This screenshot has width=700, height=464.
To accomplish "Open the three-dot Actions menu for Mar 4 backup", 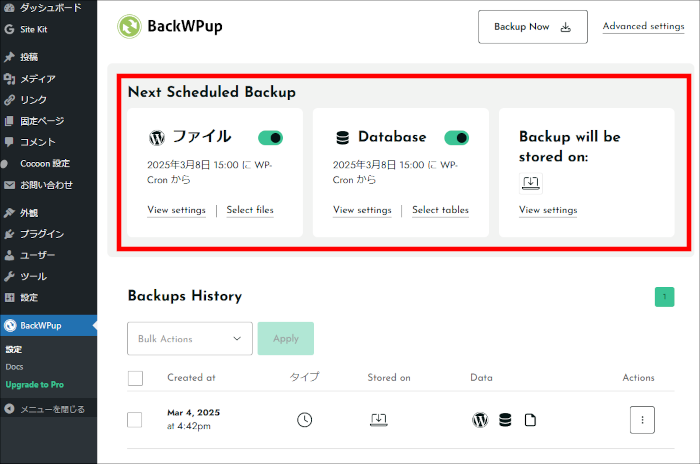I will point(642,420).
